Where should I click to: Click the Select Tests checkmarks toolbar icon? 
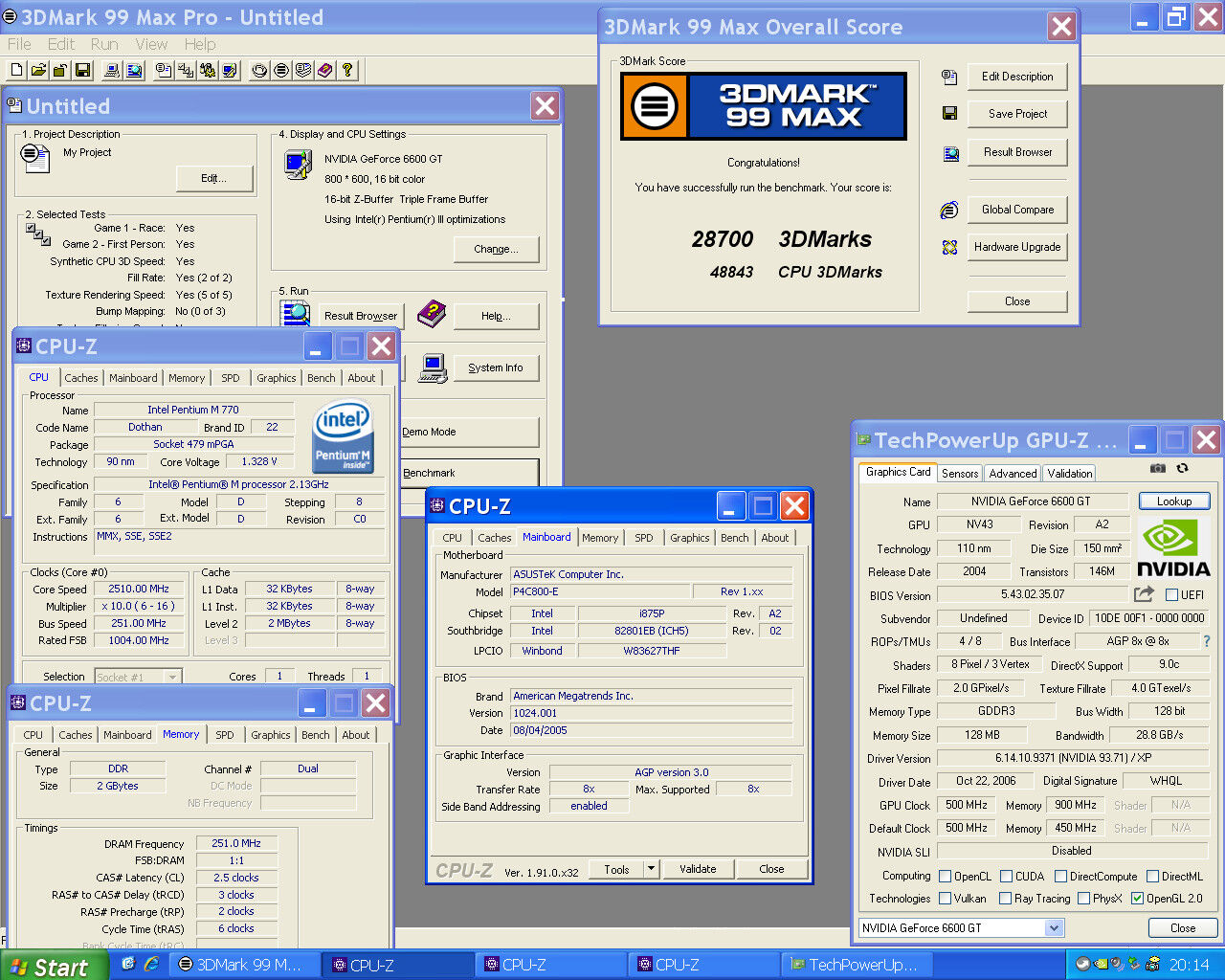tap(186, 70)
